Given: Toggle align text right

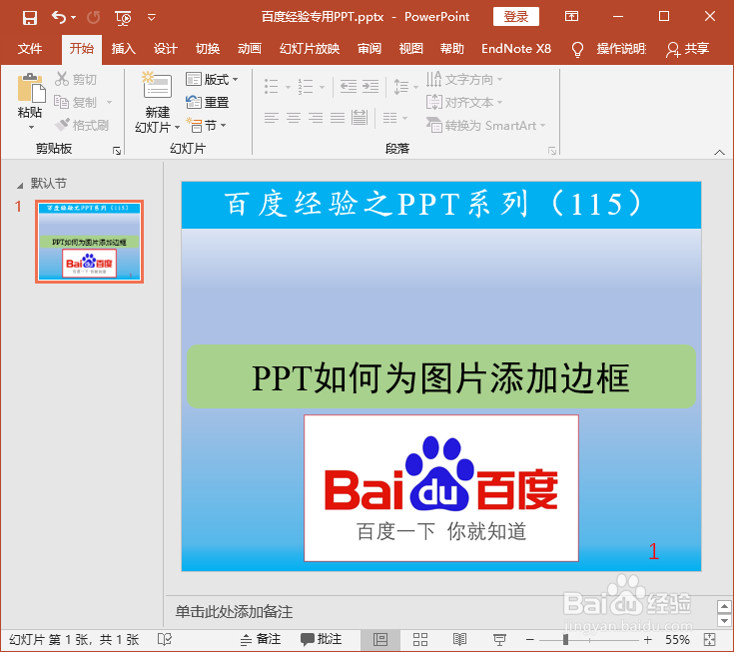Looking at the screenshot, I should pyautogui.click(x=315, y=117).
